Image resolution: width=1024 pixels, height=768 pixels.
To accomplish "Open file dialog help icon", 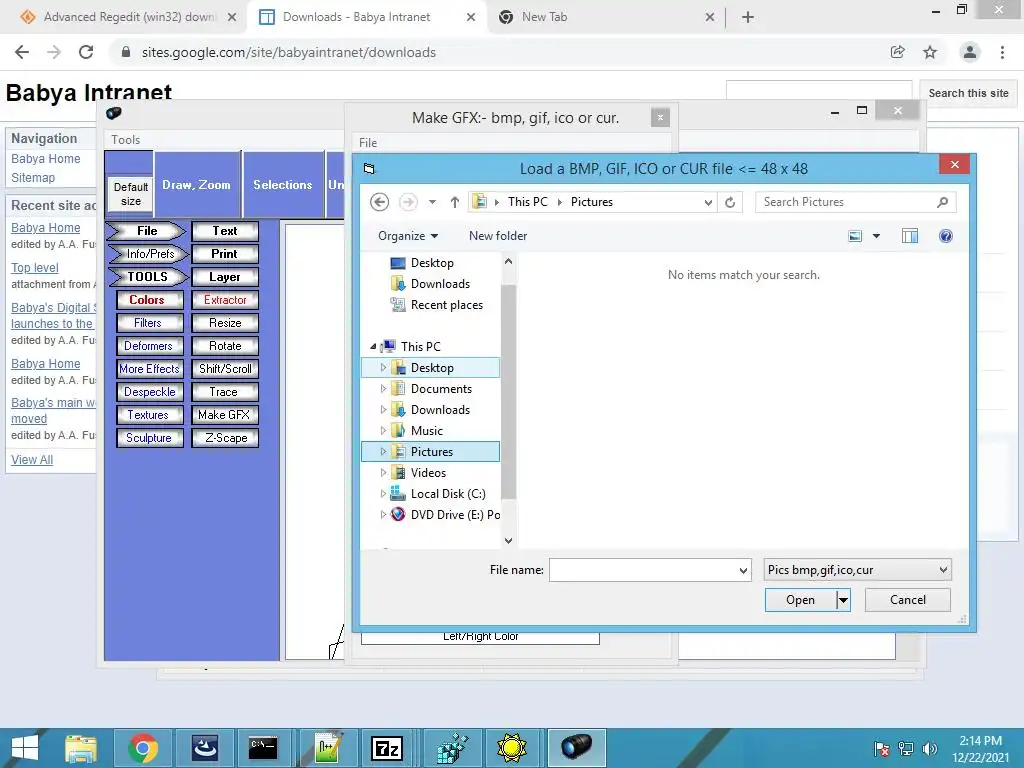I will tap(946, 236).
